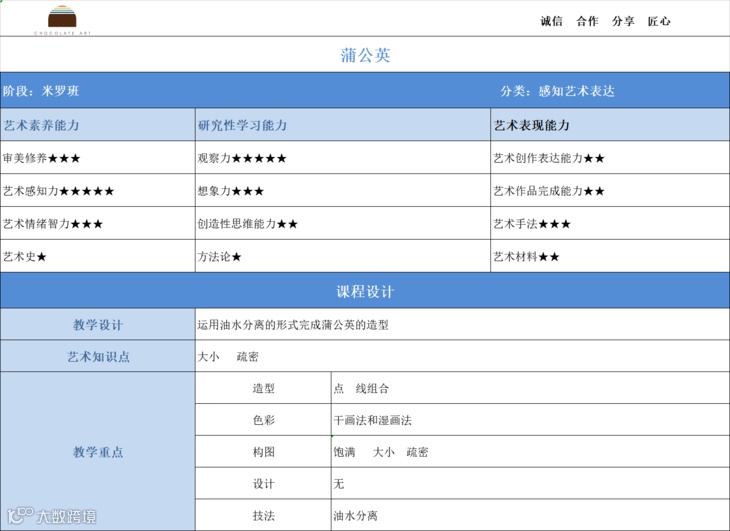Screen dimensions: 730x531
Task: Click the 课程设计 section header
Action: click(365, 291)
